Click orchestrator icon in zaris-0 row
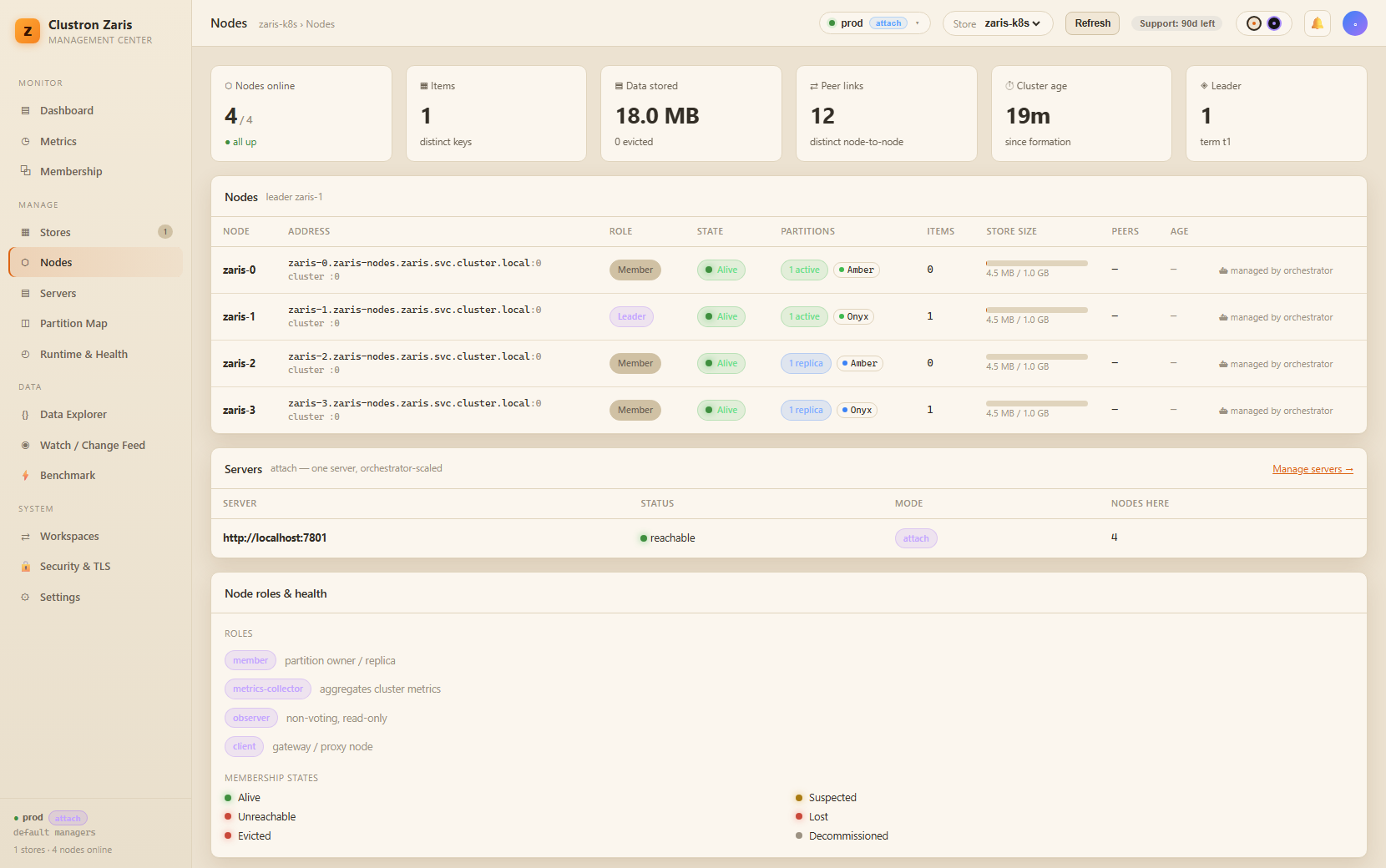This screenshot has height=868, width=1386. click(1223, 271)
